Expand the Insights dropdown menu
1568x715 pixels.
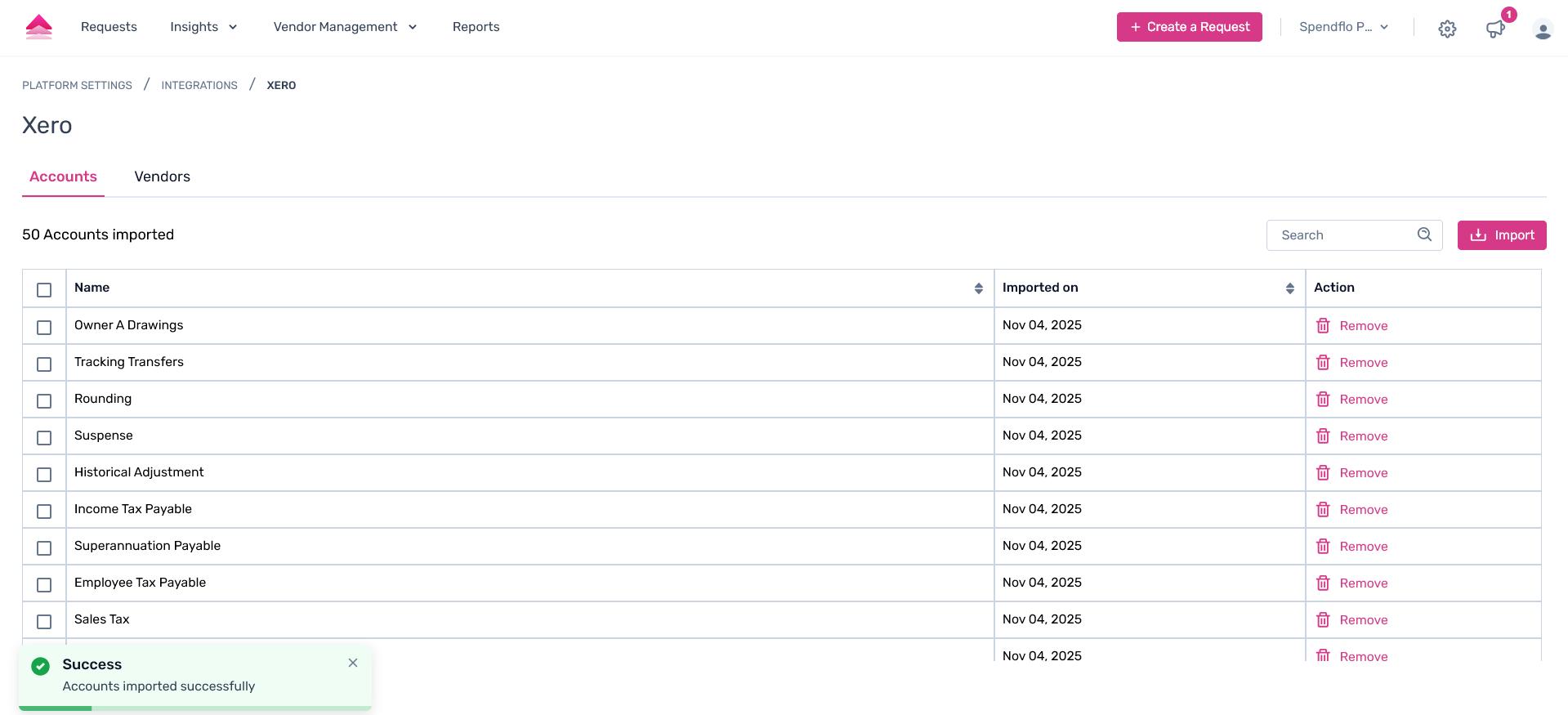point(203,27)
